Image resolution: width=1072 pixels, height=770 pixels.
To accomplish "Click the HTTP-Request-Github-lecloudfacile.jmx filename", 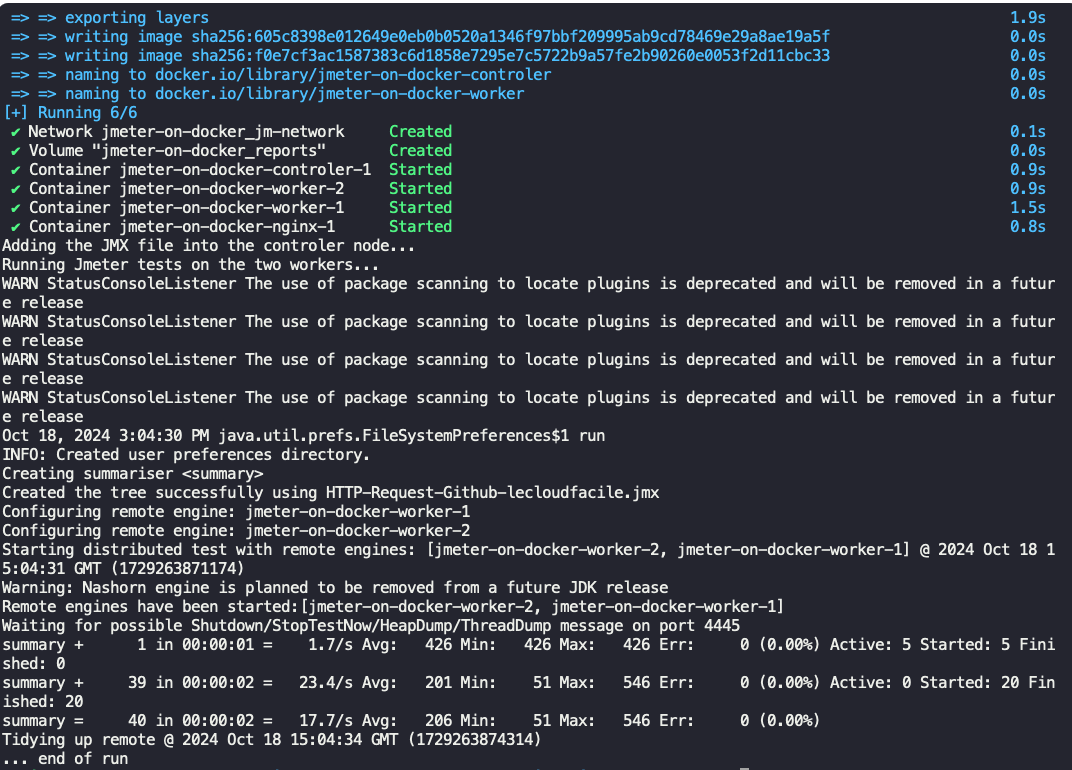I will (492, 493).
